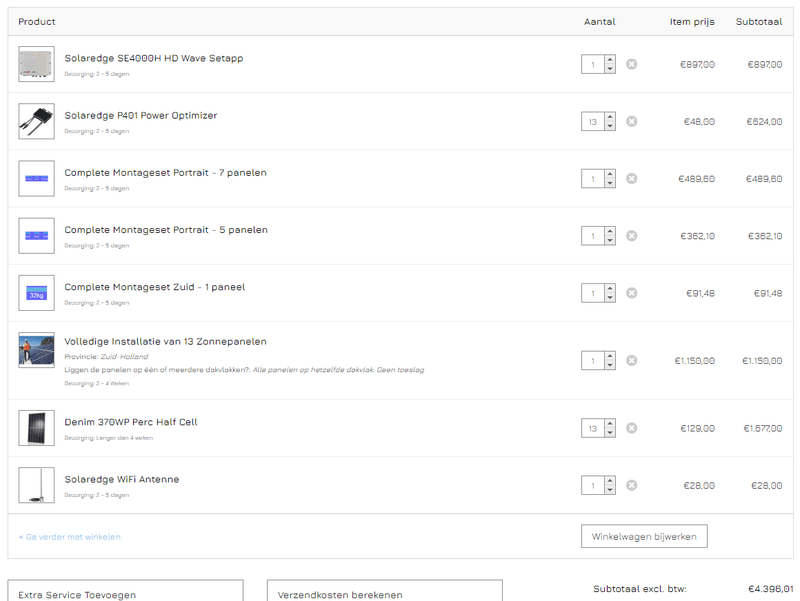Remove Solaredge SE4000H HD Wave Setapp item
The image size is (800, 601).
click(631, 64)
